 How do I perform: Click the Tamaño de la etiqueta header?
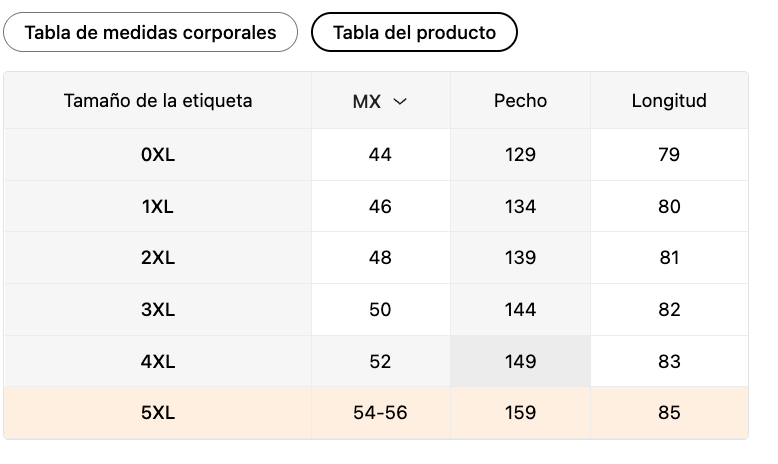tap(158, 101)
